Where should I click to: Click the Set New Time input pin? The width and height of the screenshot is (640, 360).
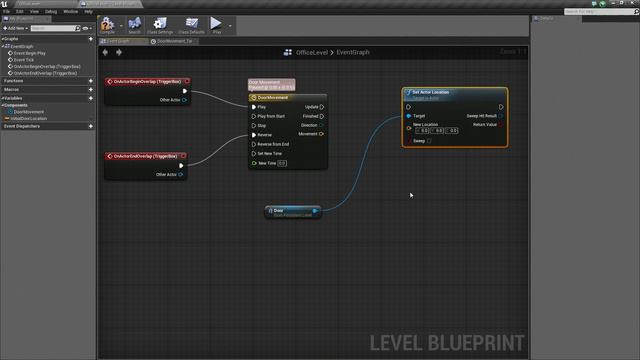click(254, 154)
